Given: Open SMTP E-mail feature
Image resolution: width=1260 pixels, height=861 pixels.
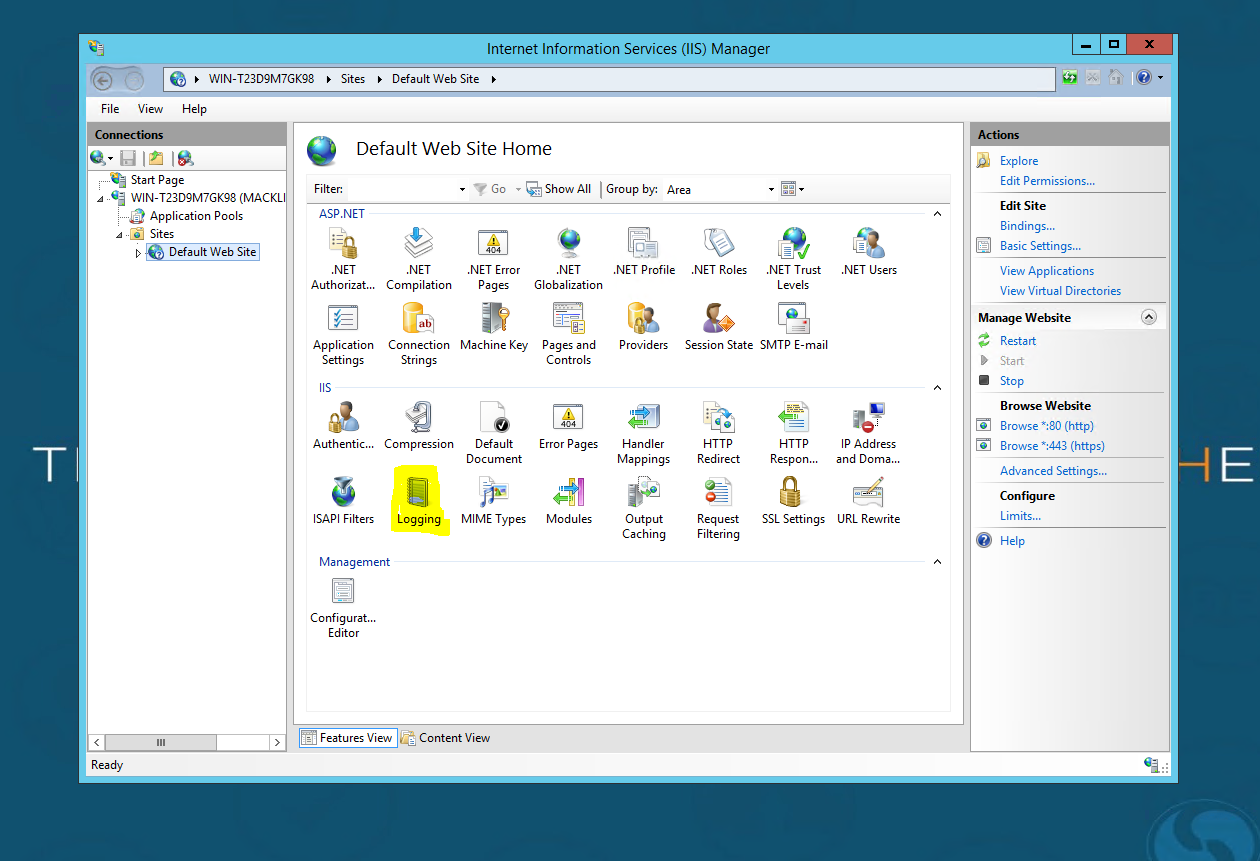Looking at the screenshot, I should (x=793, y=326).
